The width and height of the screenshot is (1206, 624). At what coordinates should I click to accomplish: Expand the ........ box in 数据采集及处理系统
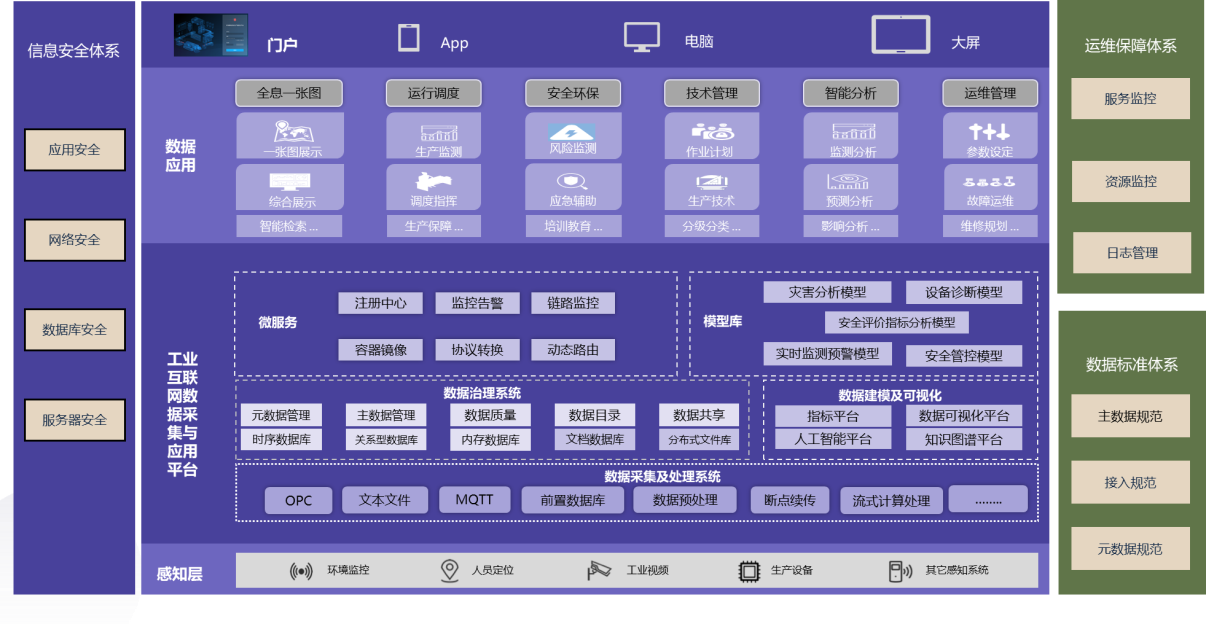tap(987, 499)
